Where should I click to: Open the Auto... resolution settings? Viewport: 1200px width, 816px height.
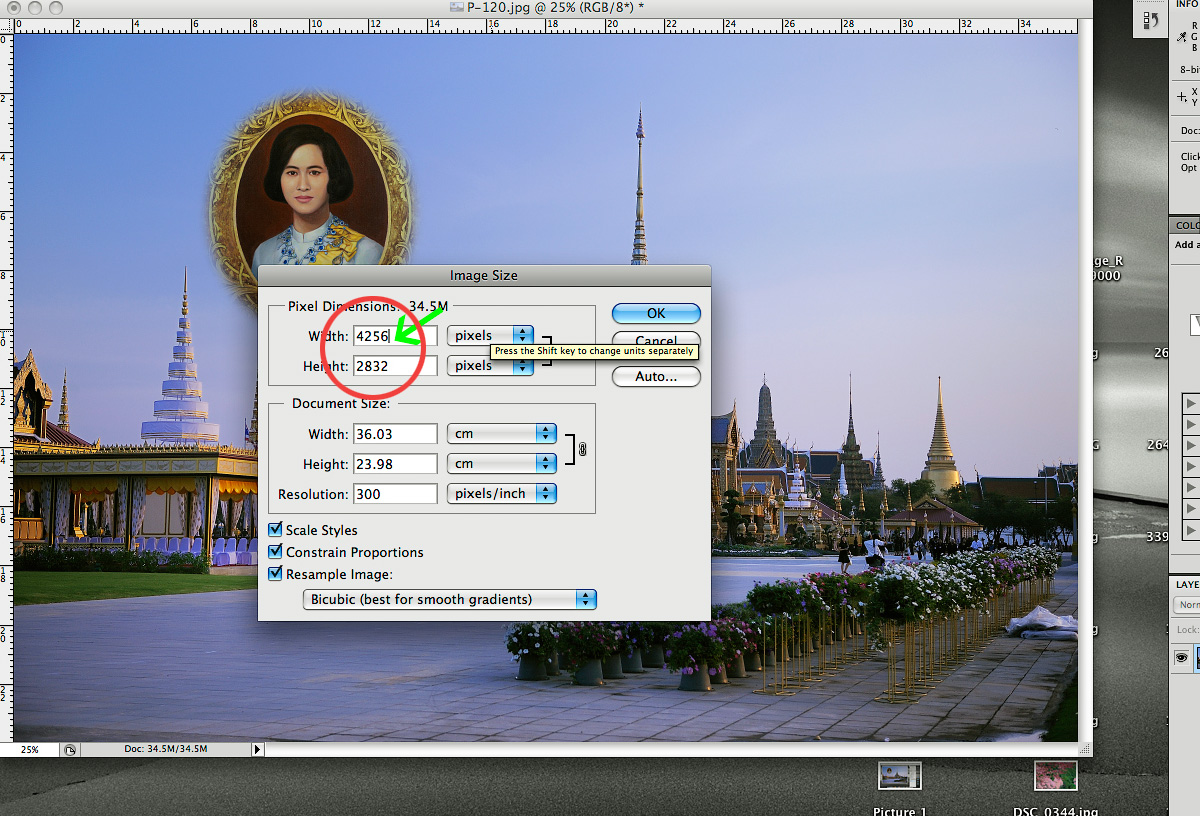[655, 377]
